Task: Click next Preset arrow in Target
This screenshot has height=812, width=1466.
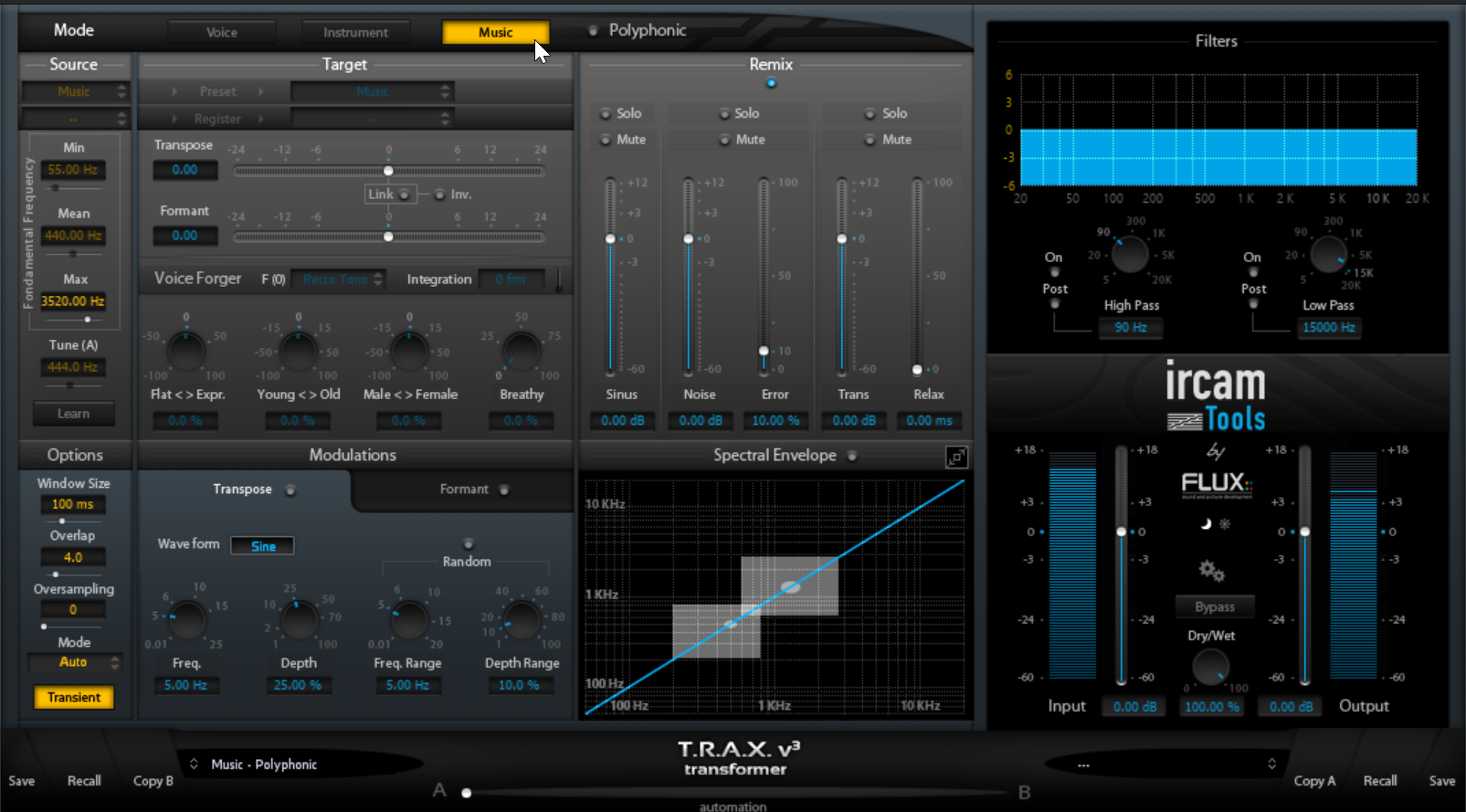Action: click(261, 91)
